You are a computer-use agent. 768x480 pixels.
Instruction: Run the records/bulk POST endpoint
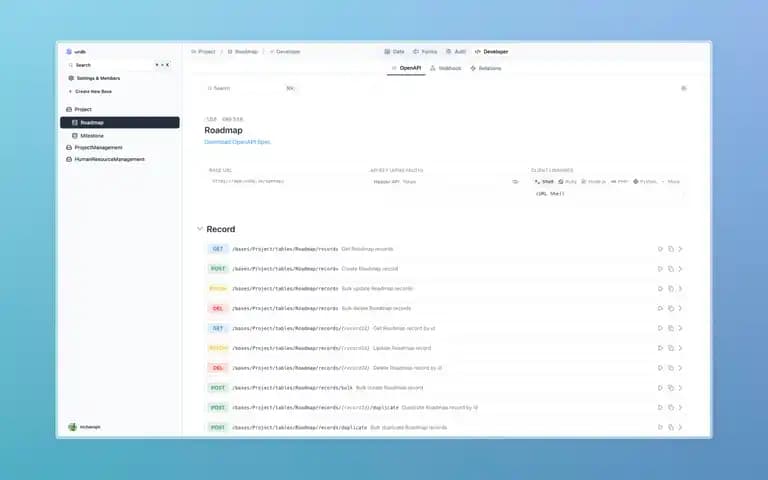pyautogui.click(x=660, y=388)
